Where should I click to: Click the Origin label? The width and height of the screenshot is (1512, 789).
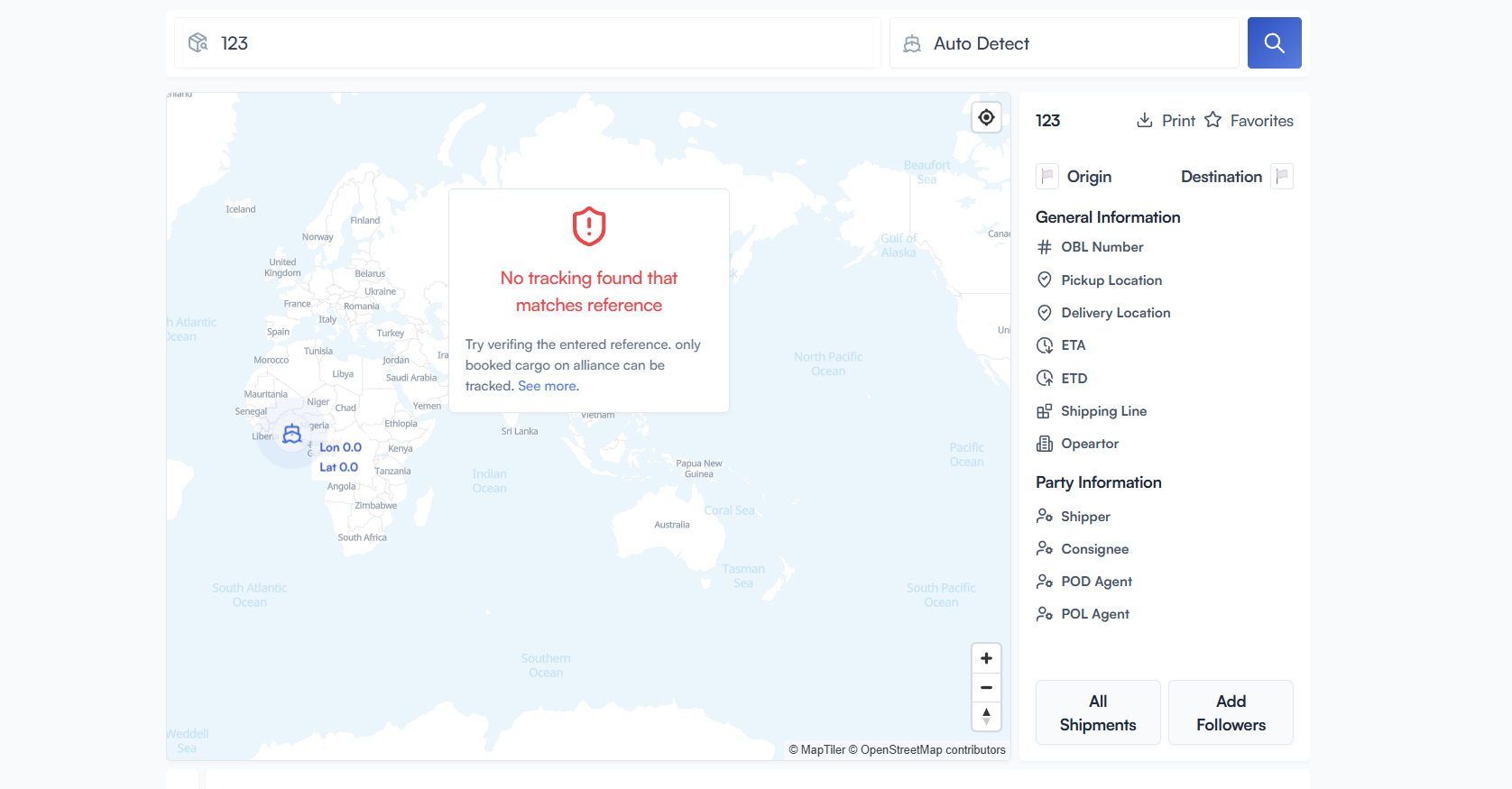tap(1089, 177)
